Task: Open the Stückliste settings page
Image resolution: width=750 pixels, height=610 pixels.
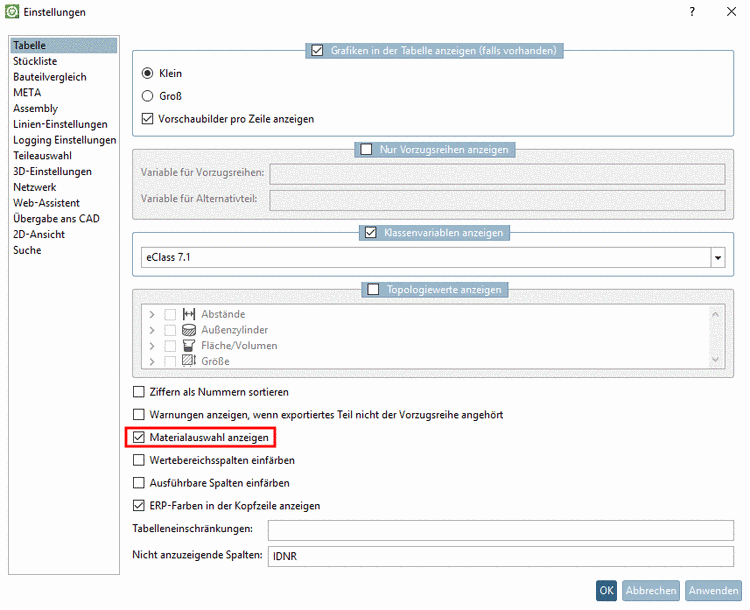Action: [35, 61]
